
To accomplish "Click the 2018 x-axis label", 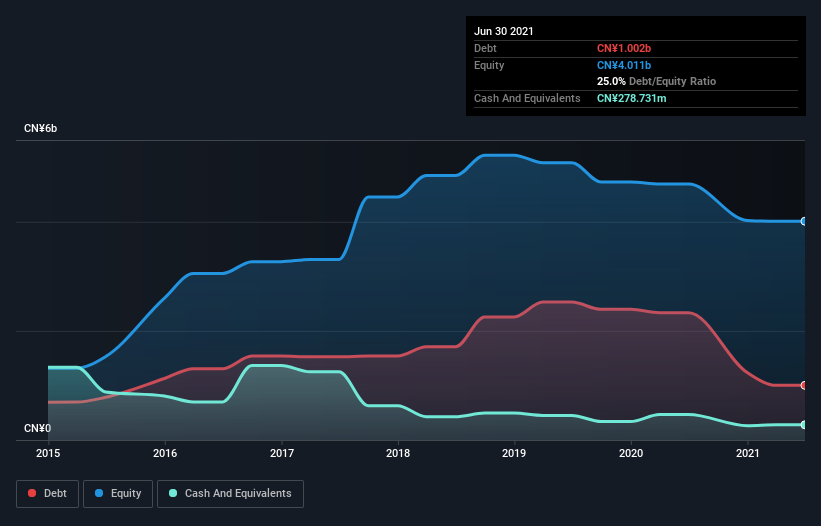I will coord(398,453).
